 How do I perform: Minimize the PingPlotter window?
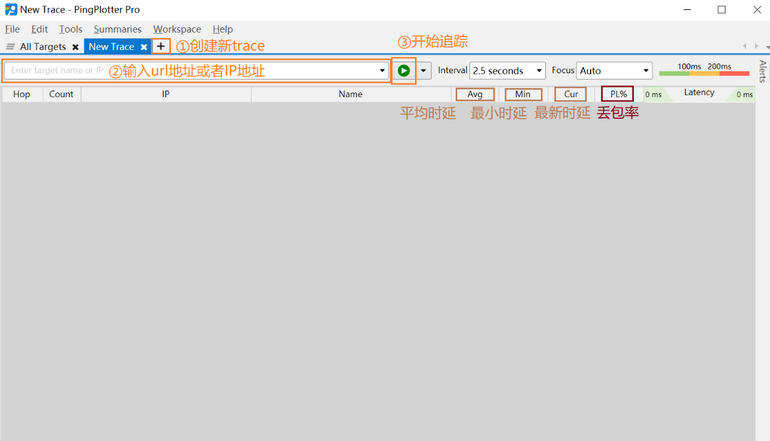coord(687,10)
